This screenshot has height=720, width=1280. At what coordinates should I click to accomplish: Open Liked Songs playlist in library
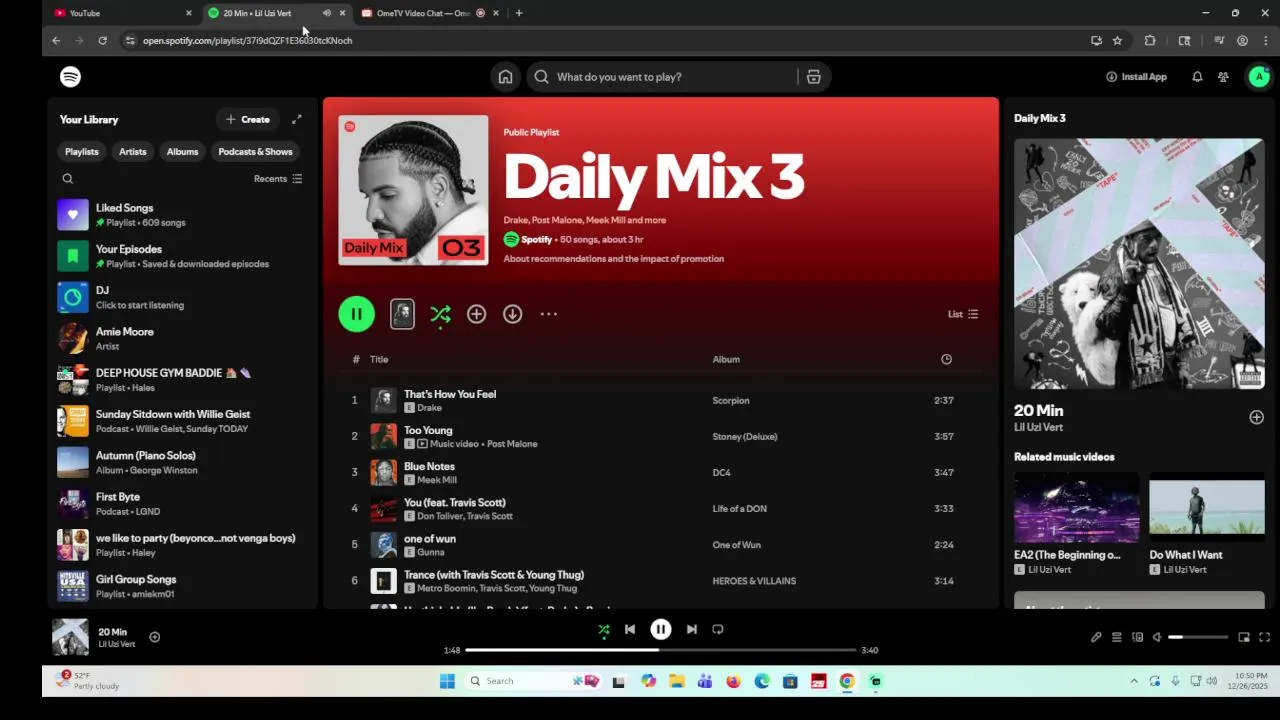[x=182, y=215]
